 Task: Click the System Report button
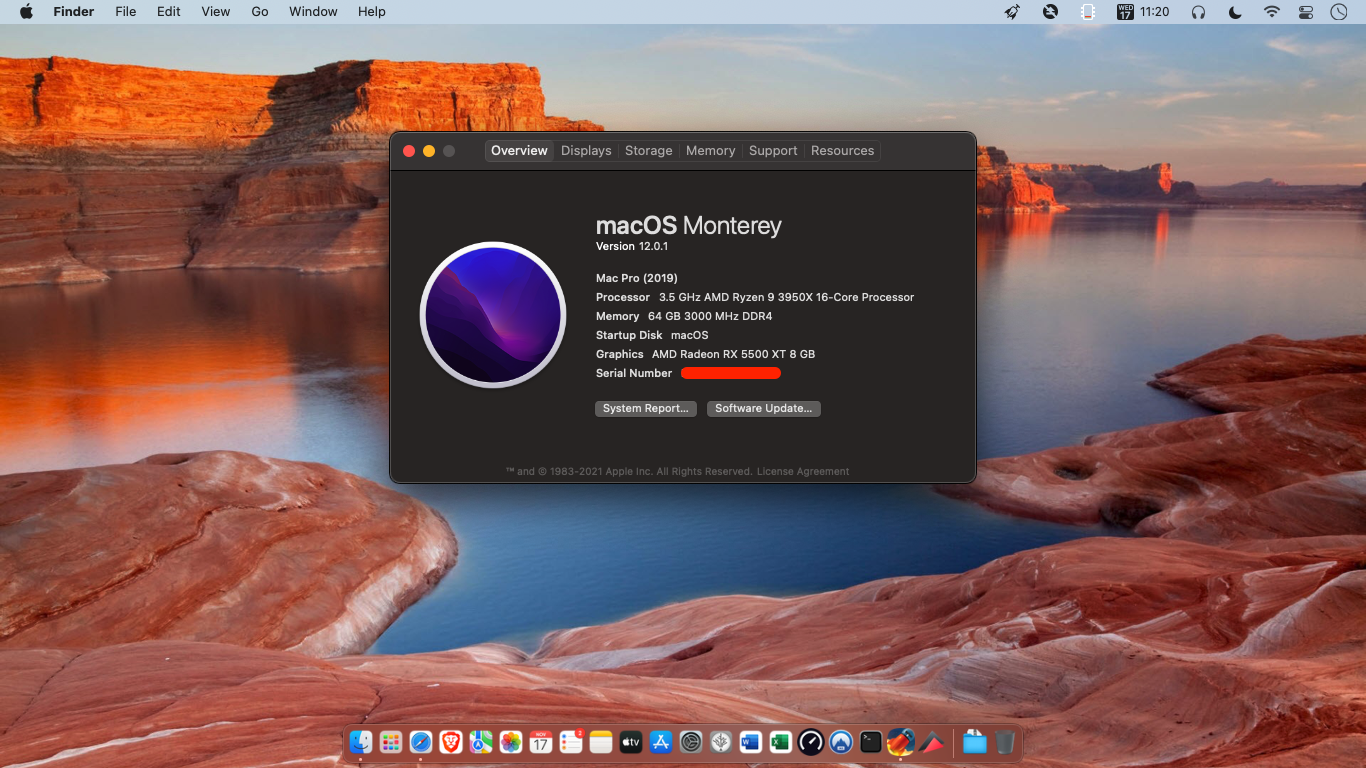pos(645,409)
